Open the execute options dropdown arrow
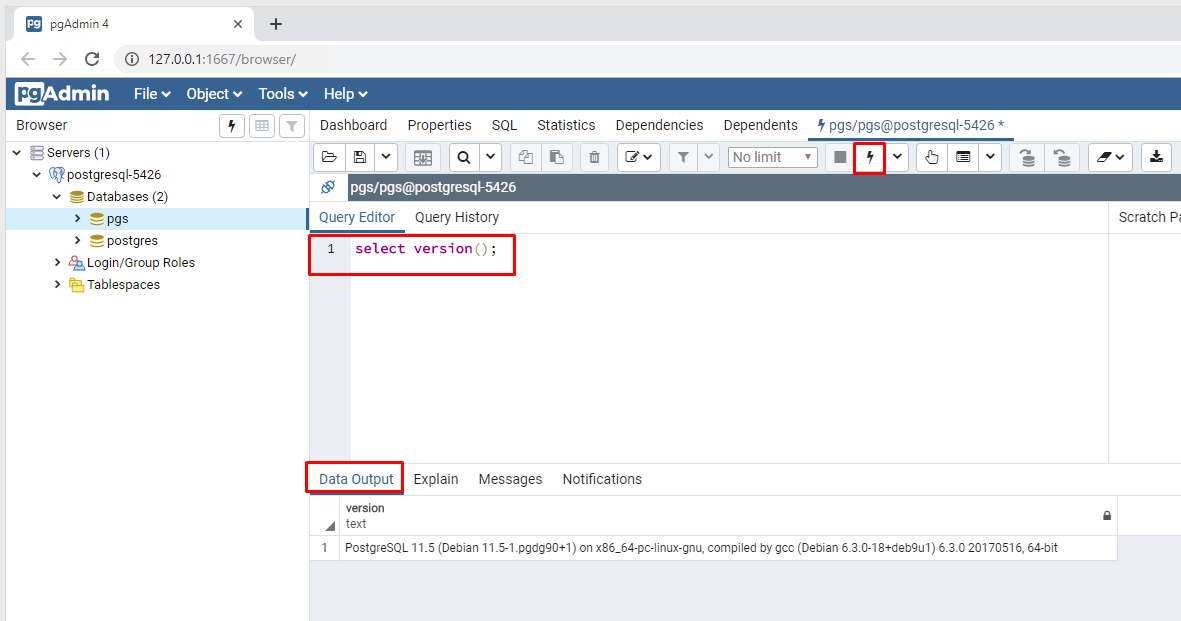Screen dimensions: 1181x621 (x=897, y=157)
